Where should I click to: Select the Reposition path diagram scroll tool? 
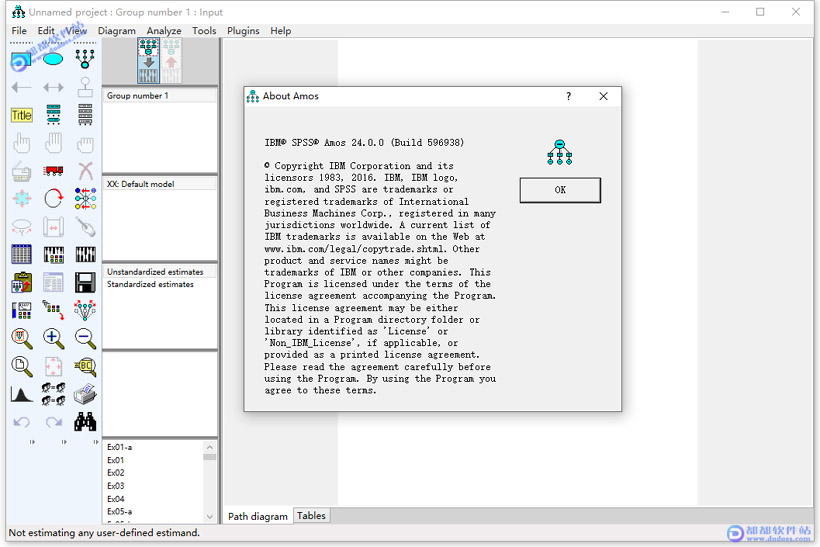53,227
